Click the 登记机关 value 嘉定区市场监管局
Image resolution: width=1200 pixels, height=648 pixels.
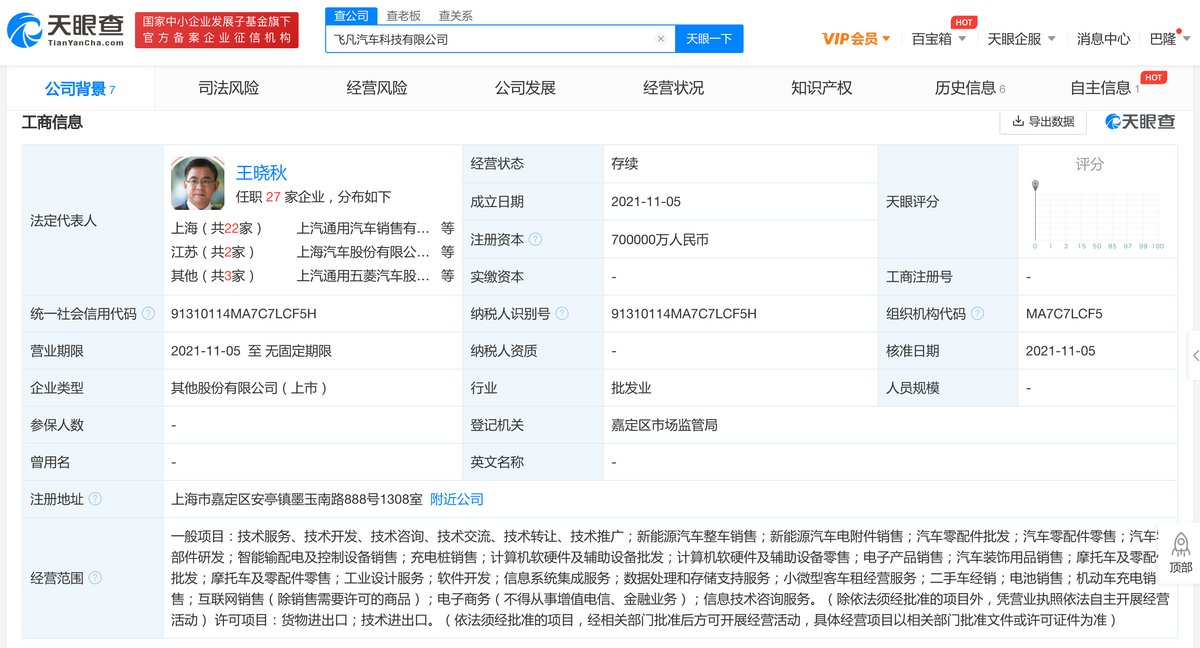664,425
